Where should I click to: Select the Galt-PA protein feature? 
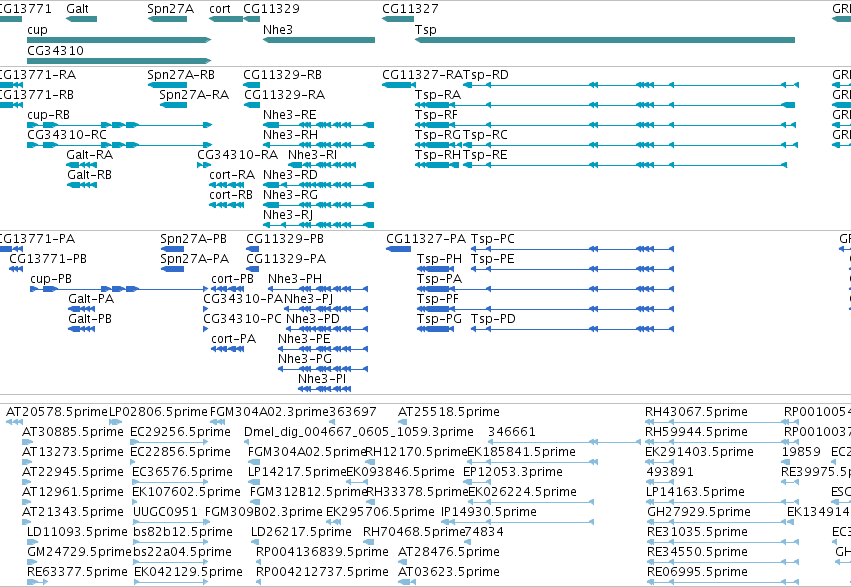82,309
